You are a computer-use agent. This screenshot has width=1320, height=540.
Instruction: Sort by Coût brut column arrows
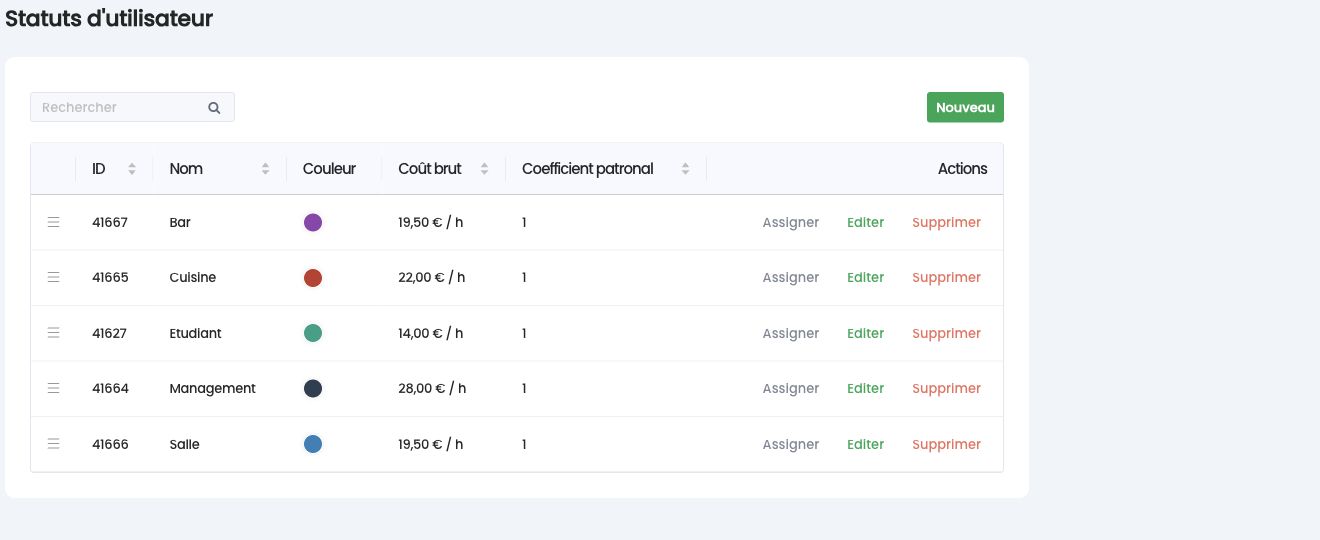484,169
